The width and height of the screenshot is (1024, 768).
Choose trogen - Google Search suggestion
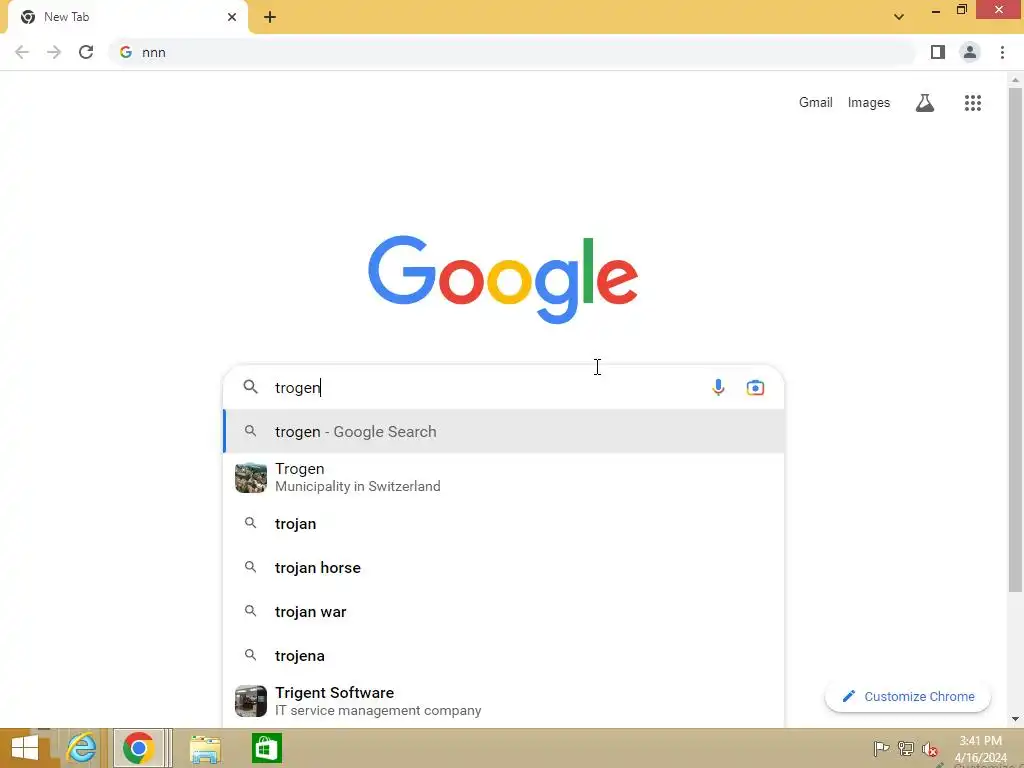[x=504, y=431]
